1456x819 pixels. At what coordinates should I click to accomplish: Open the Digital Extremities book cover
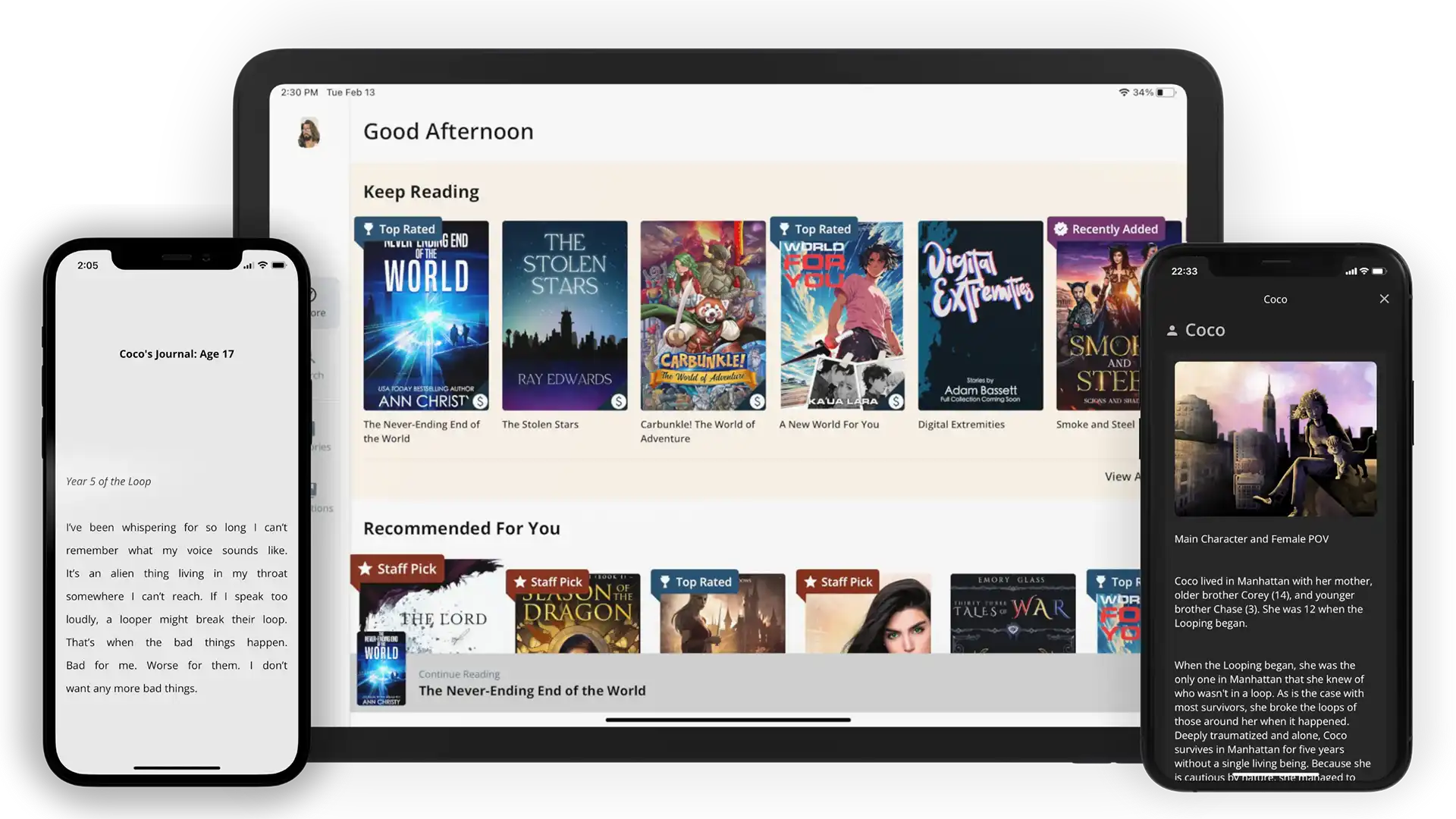pyautogui.click(x=980, y=315)
